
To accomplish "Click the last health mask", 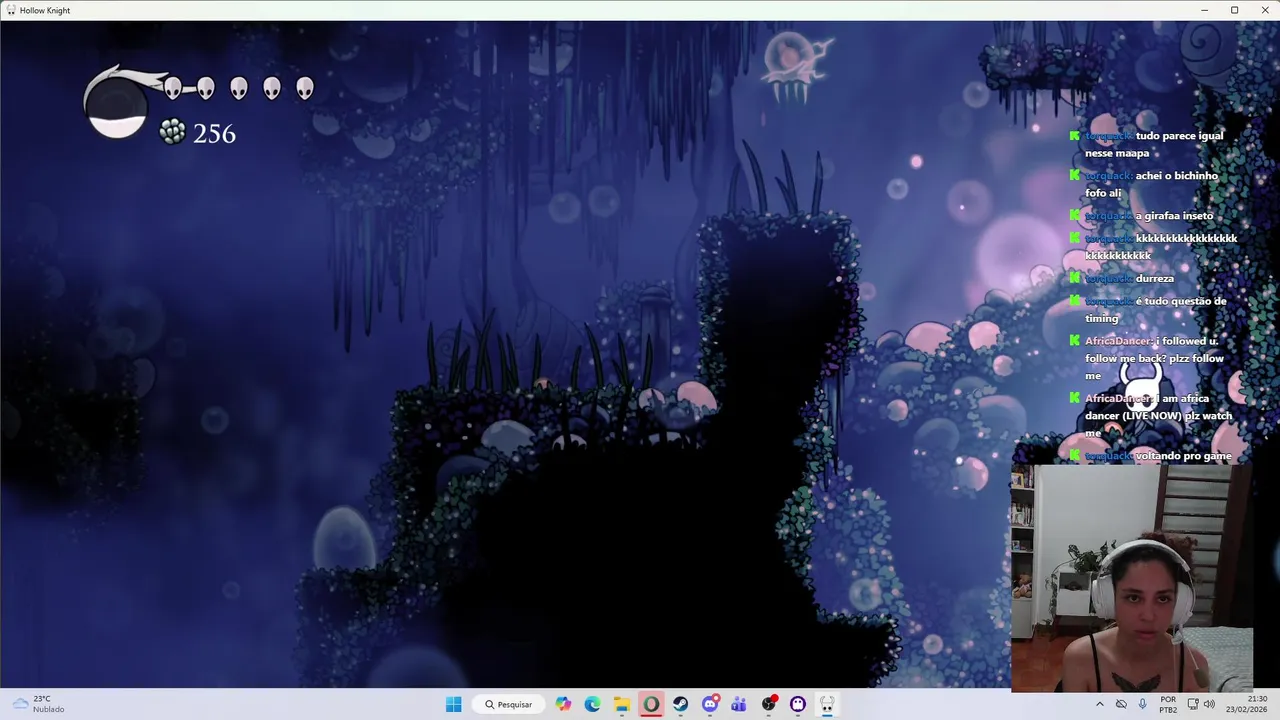I will 305,89.
